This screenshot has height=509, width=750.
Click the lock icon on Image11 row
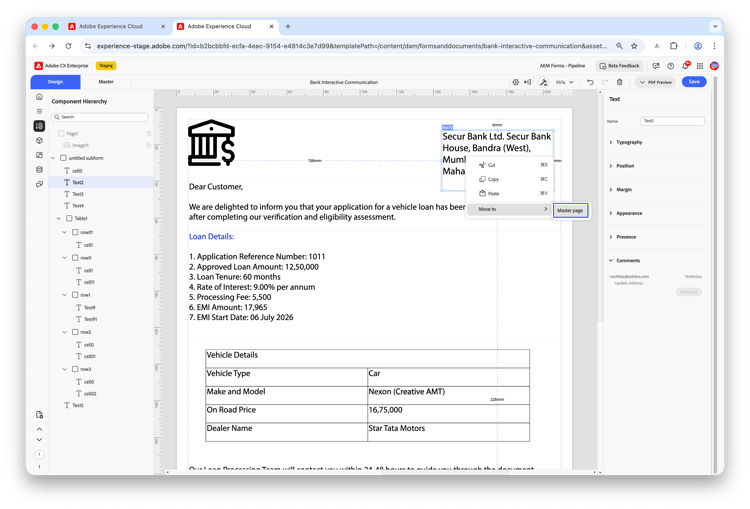coord(149,145)
